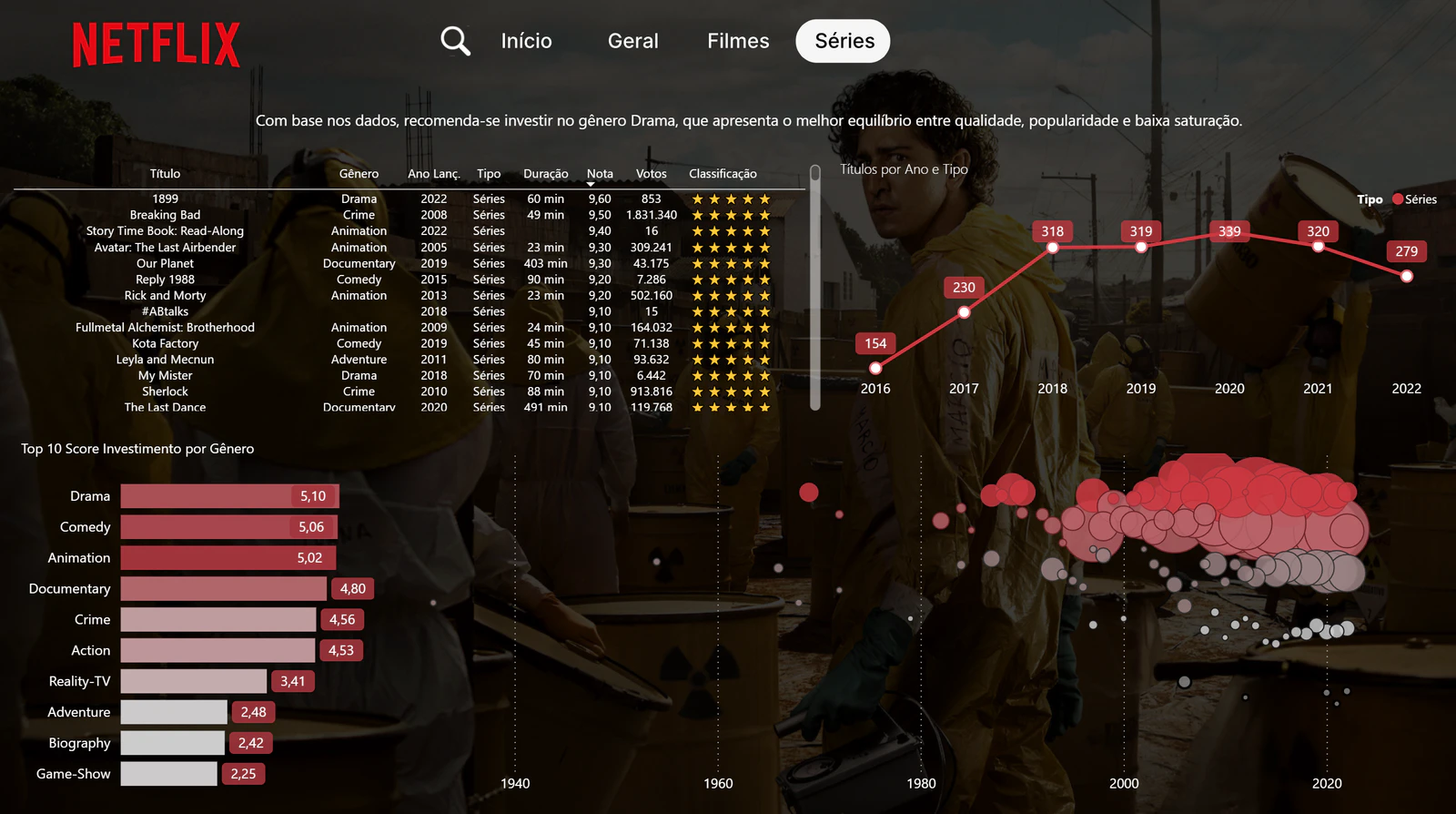Sort table by Nota column header

point(600,174)
